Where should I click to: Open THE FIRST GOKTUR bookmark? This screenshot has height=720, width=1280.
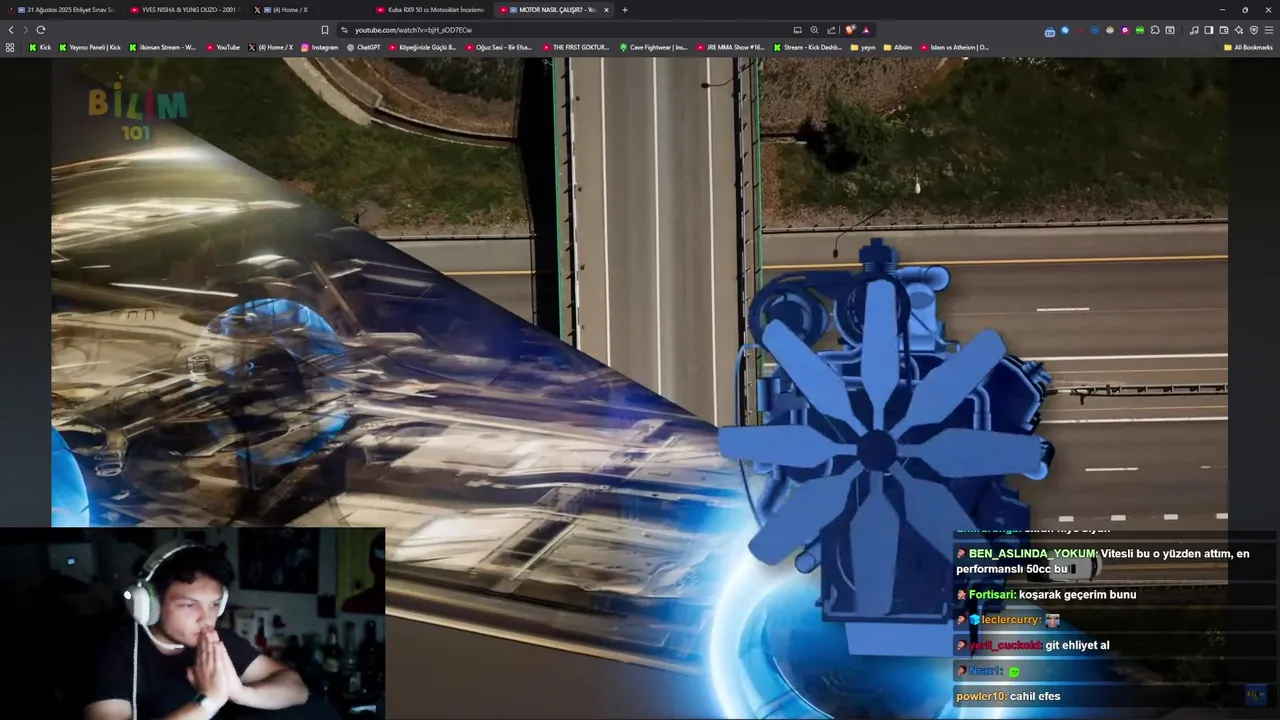coord(576,47)
